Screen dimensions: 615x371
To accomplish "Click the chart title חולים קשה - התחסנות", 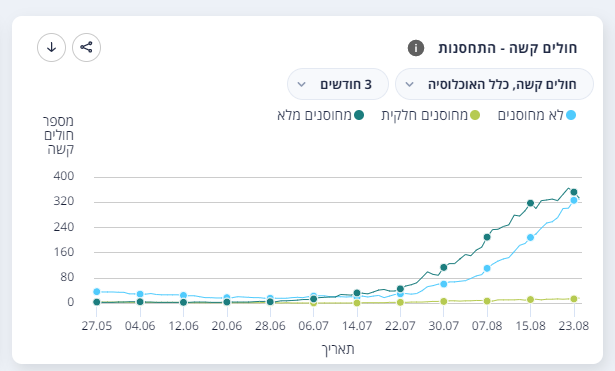I will tap(508, 48).
